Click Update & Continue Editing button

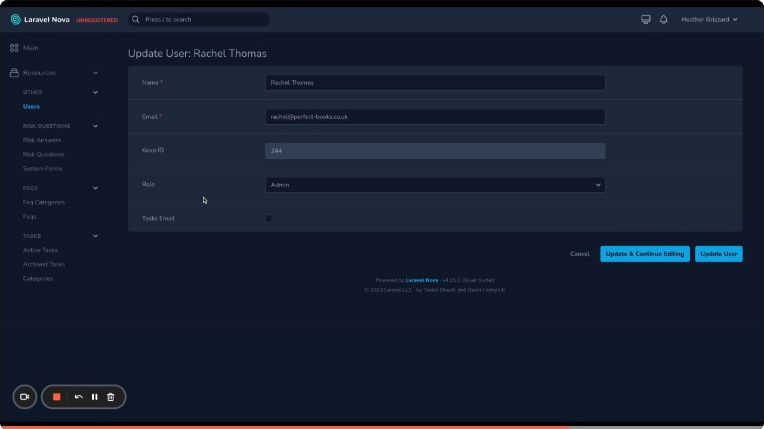645,254
